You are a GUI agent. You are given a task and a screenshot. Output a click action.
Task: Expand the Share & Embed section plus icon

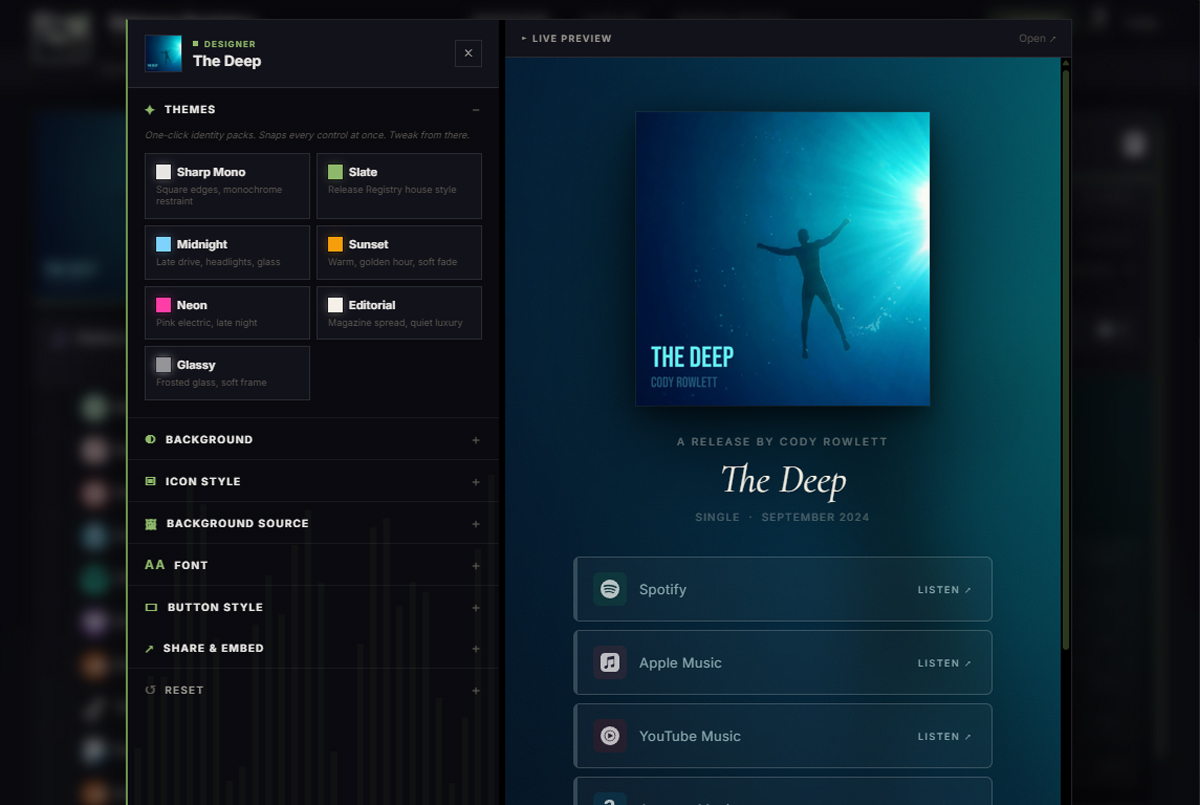(476, 649)
